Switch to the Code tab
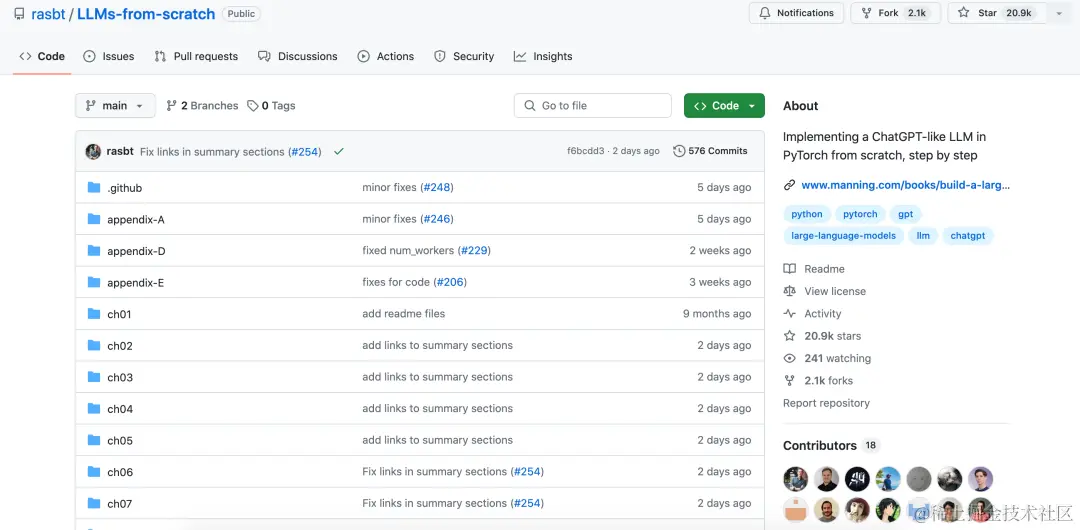Screen dimensions: 1080x530 (42, 57)
